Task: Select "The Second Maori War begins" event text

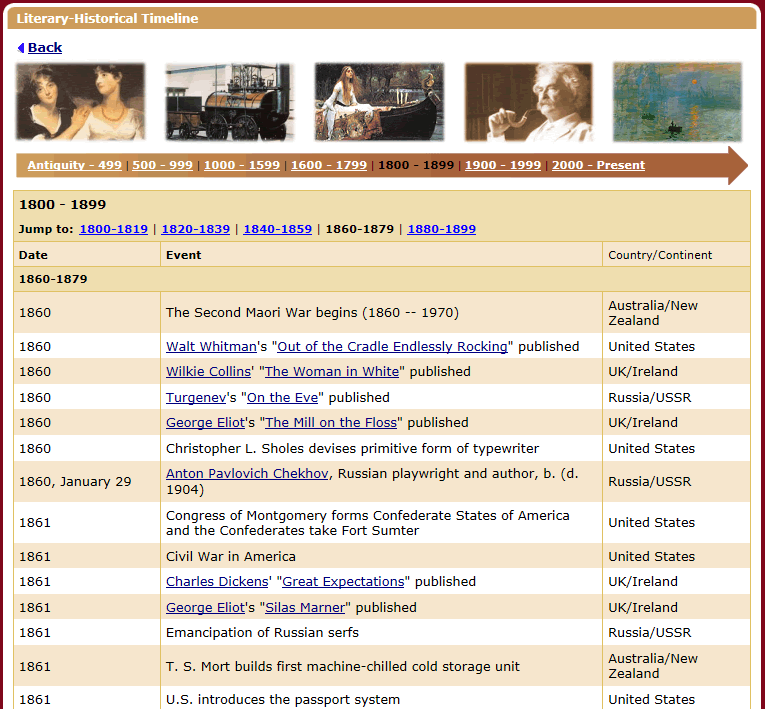Action: tap(312, 312)
